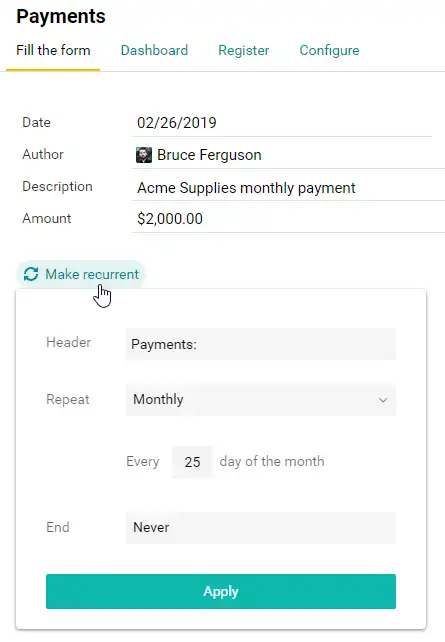Click the Header input containing Payments:
Viewport: 445px width, 642px height.
point(261,344)
